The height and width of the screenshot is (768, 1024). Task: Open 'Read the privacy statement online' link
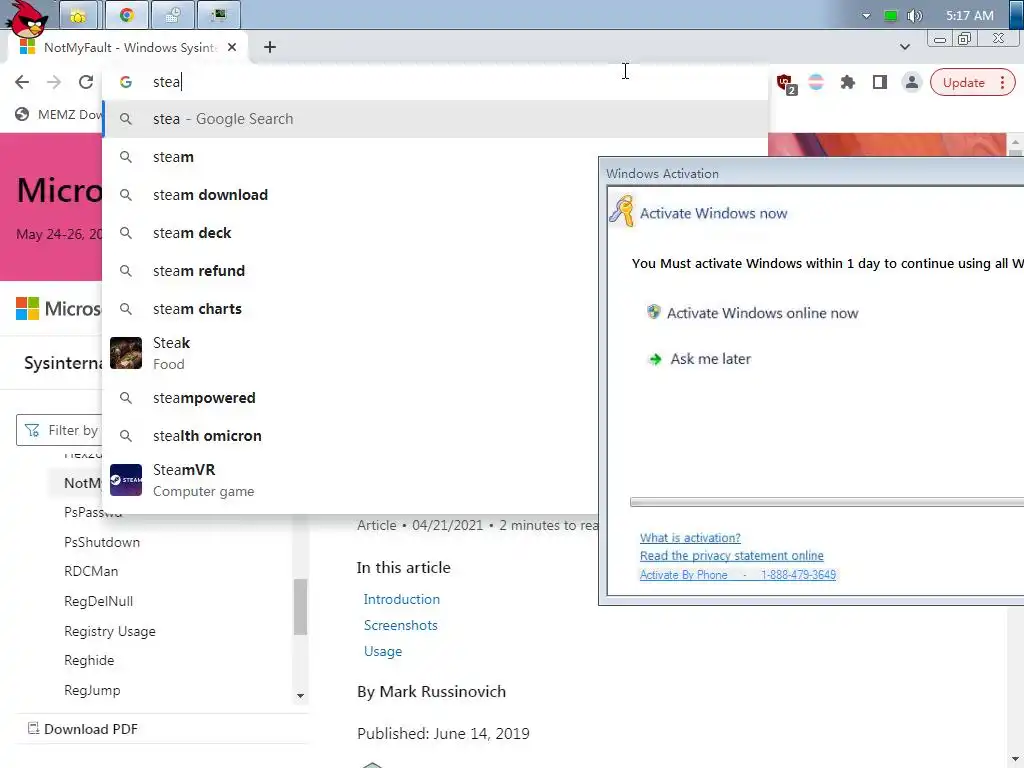point(731,556)
